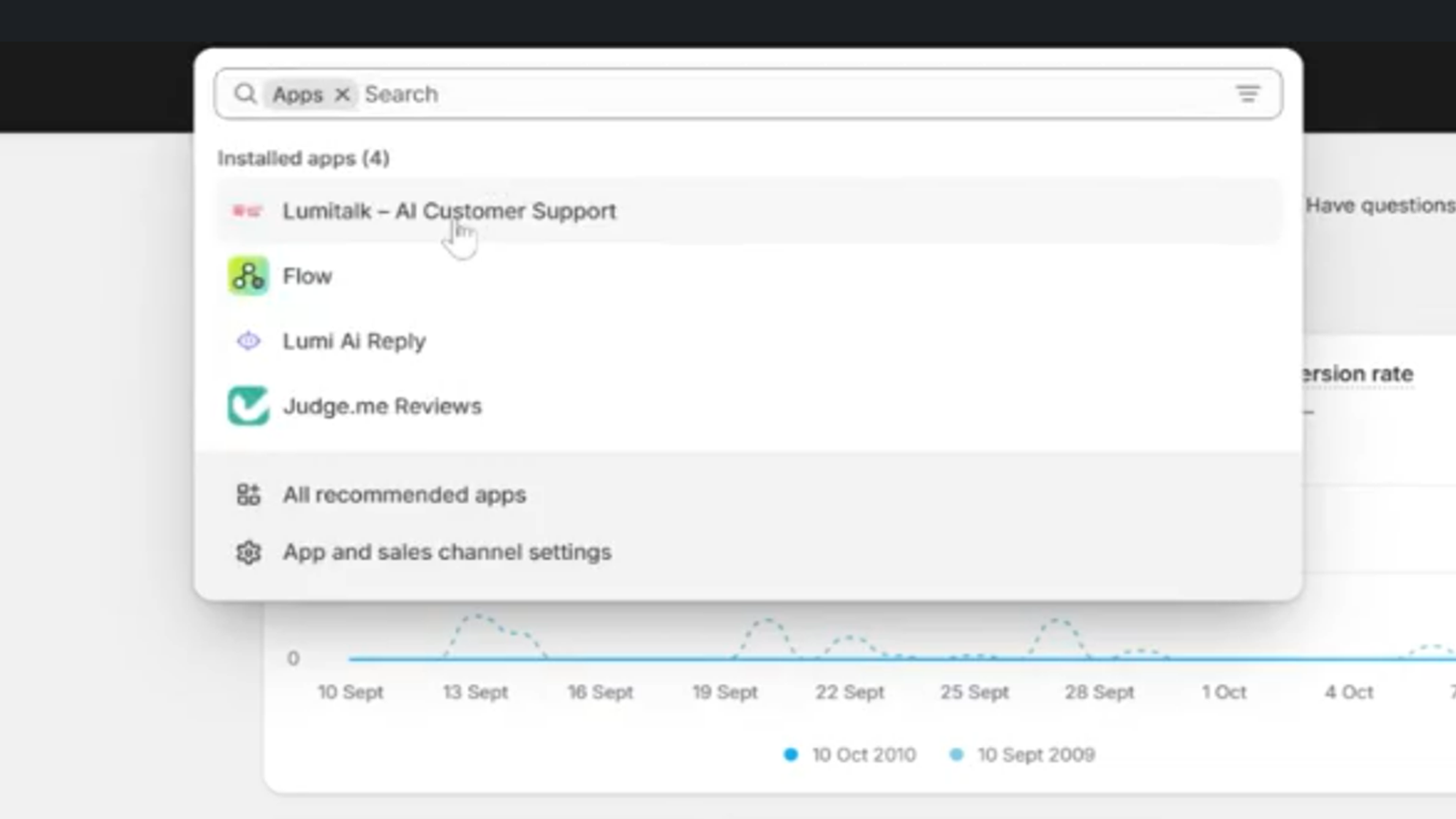Image resolution: width=1456 pixels, height=819 pixels.
Task: Click the 10 Oct 2010 legend entry
Action: [850, 754]
